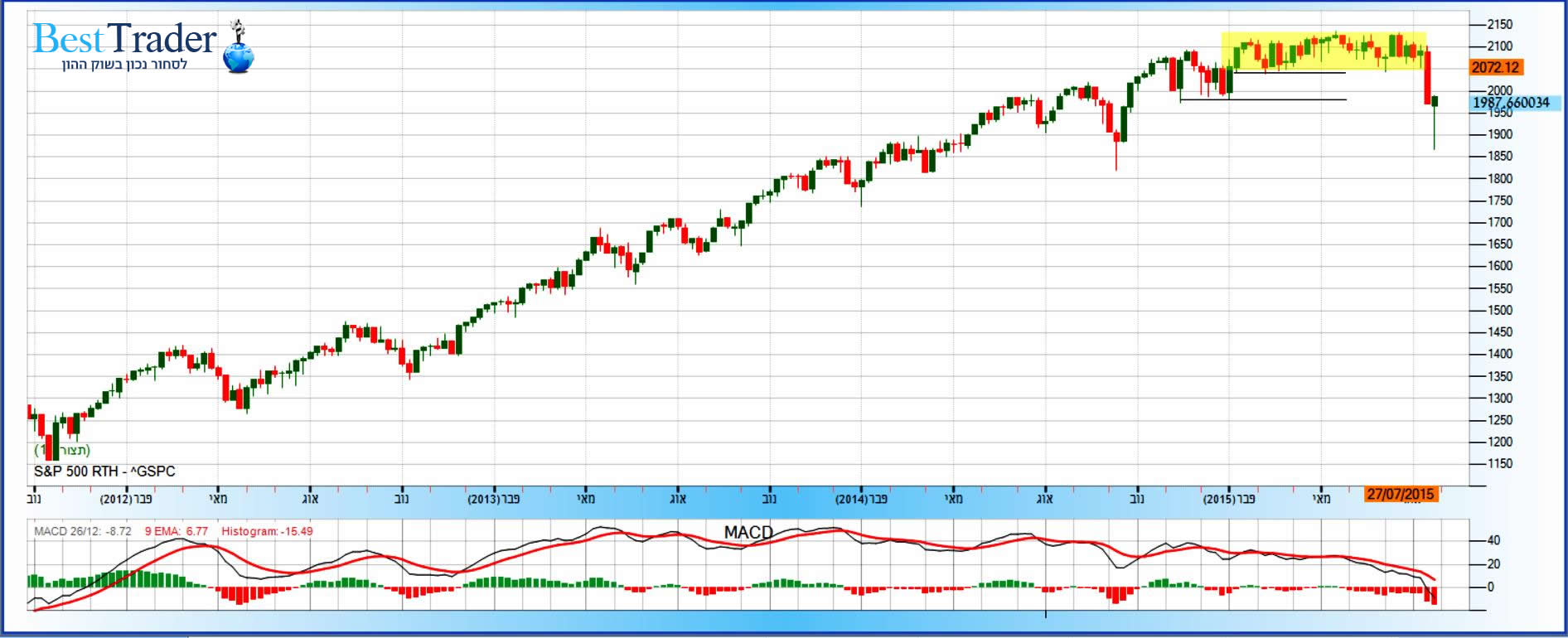Select the orange 27/07/2015 date marker
This screenshot has width=1568, height=638.
[x=1400, y=495]
